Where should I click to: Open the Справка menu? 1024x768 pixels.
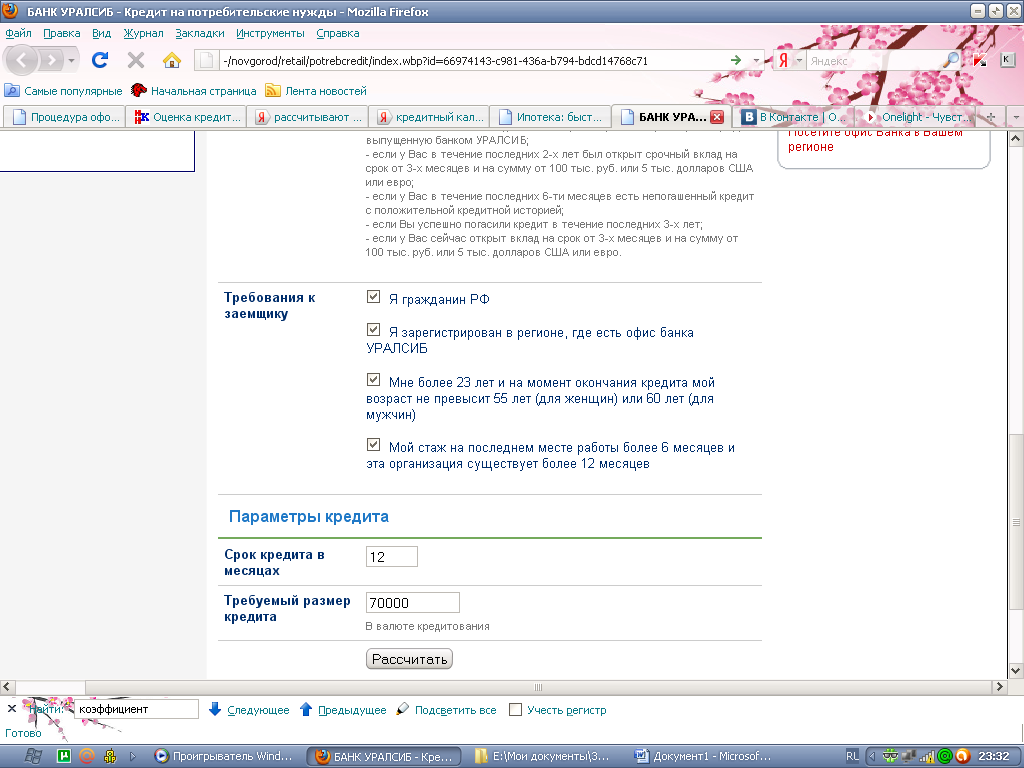coord(338,33)
